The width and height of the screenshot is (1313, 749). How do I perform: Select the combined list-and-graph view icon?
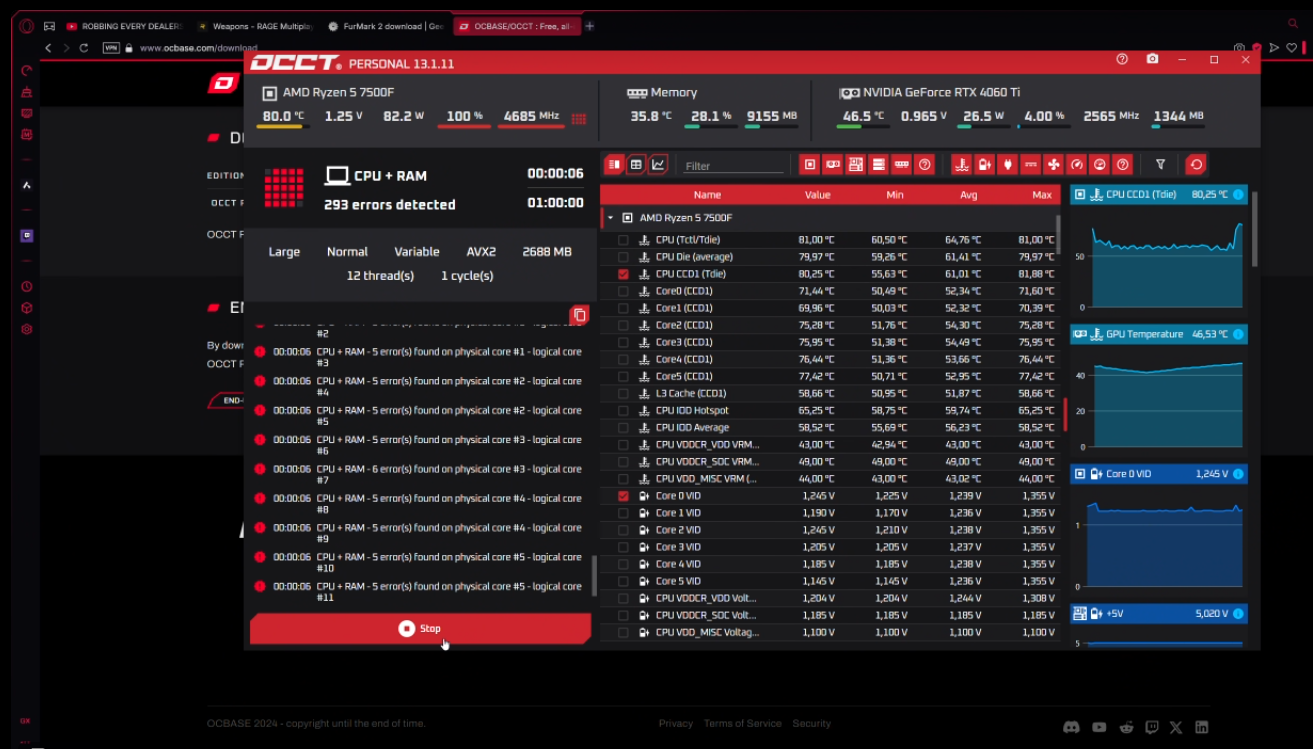click(x=614, y=164)
